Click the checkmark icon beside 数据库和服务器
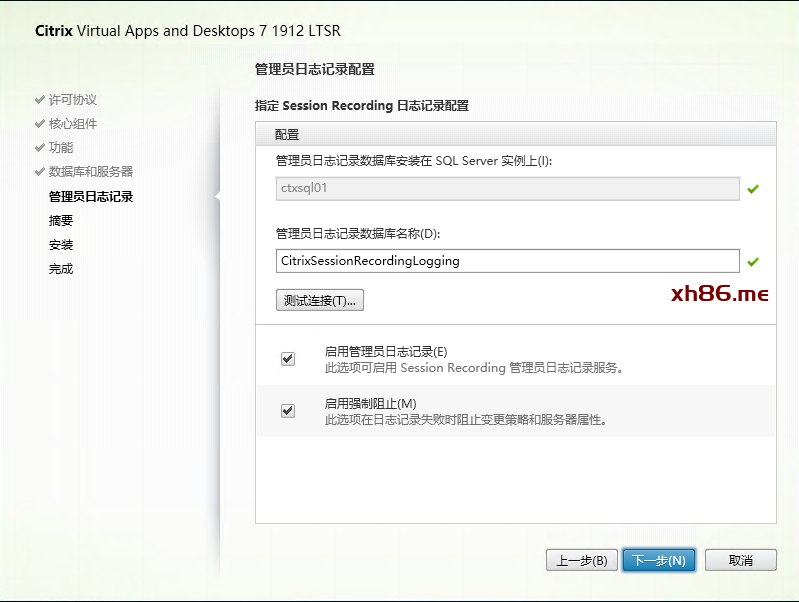Image resolution: width=799 pixels, height=602 pixels. 40,172
